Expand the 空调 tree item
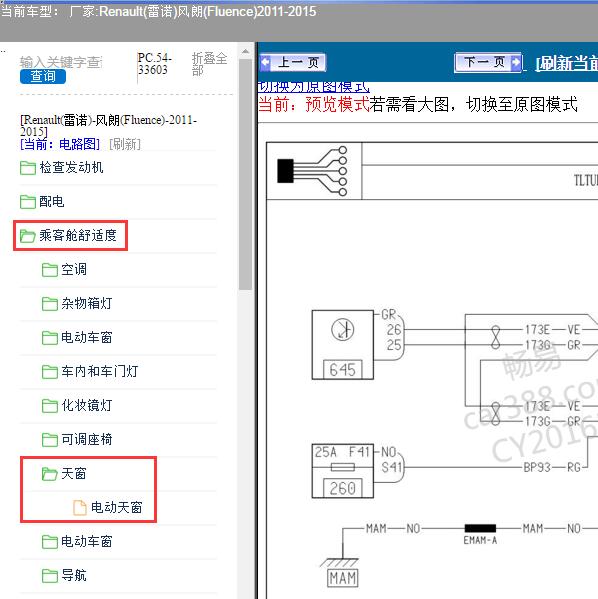 click(x=74, y=269)
